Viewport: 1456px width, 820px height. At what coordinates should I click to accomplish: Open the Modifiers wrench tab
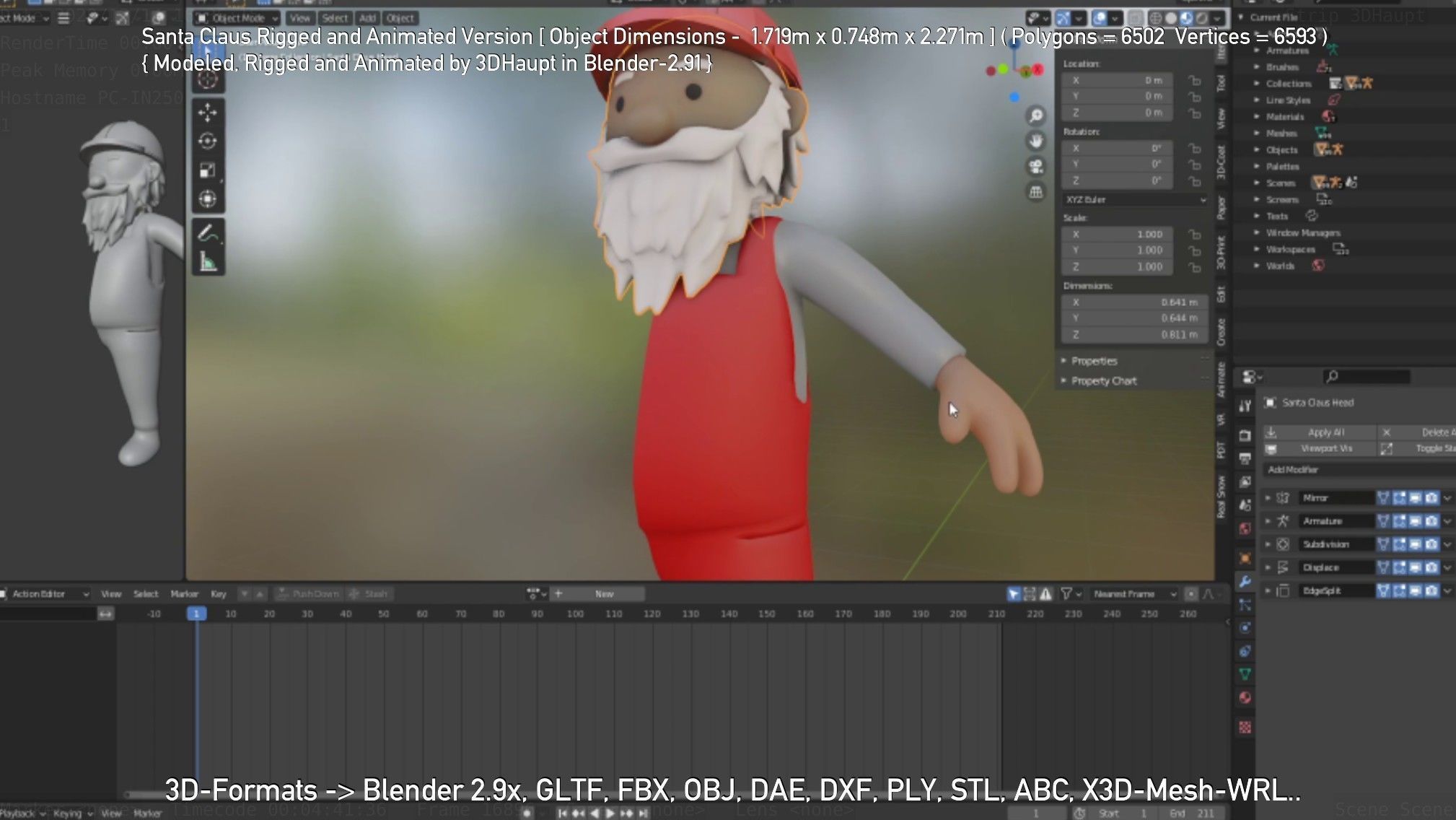[x=1245, y=582]
